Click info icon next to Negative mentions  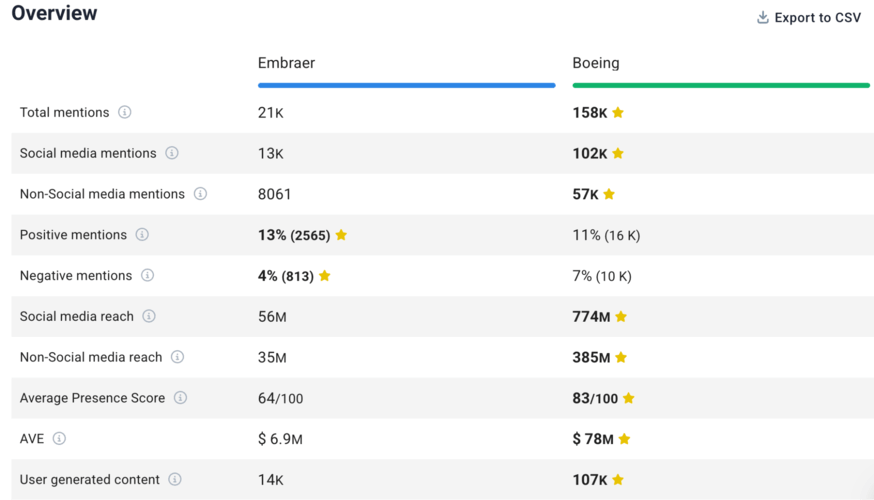[x=147, y=275]
